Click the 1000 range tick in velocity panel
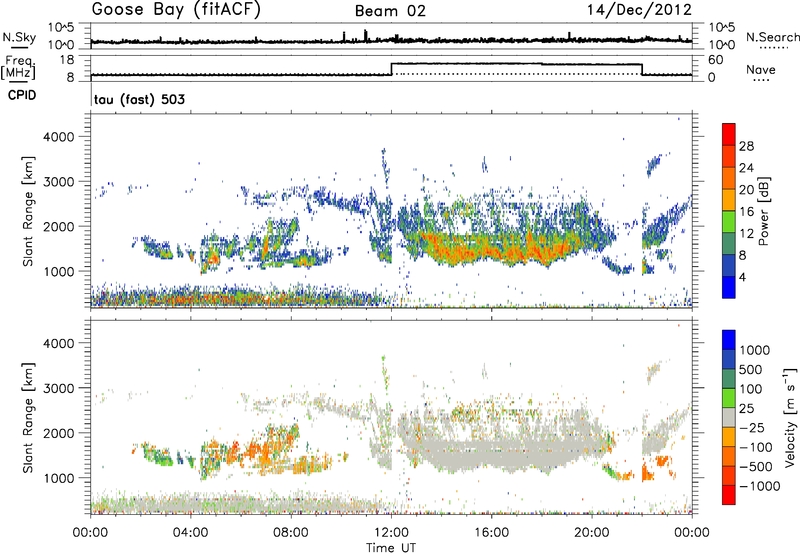800x554 pixels. (58, 478)
